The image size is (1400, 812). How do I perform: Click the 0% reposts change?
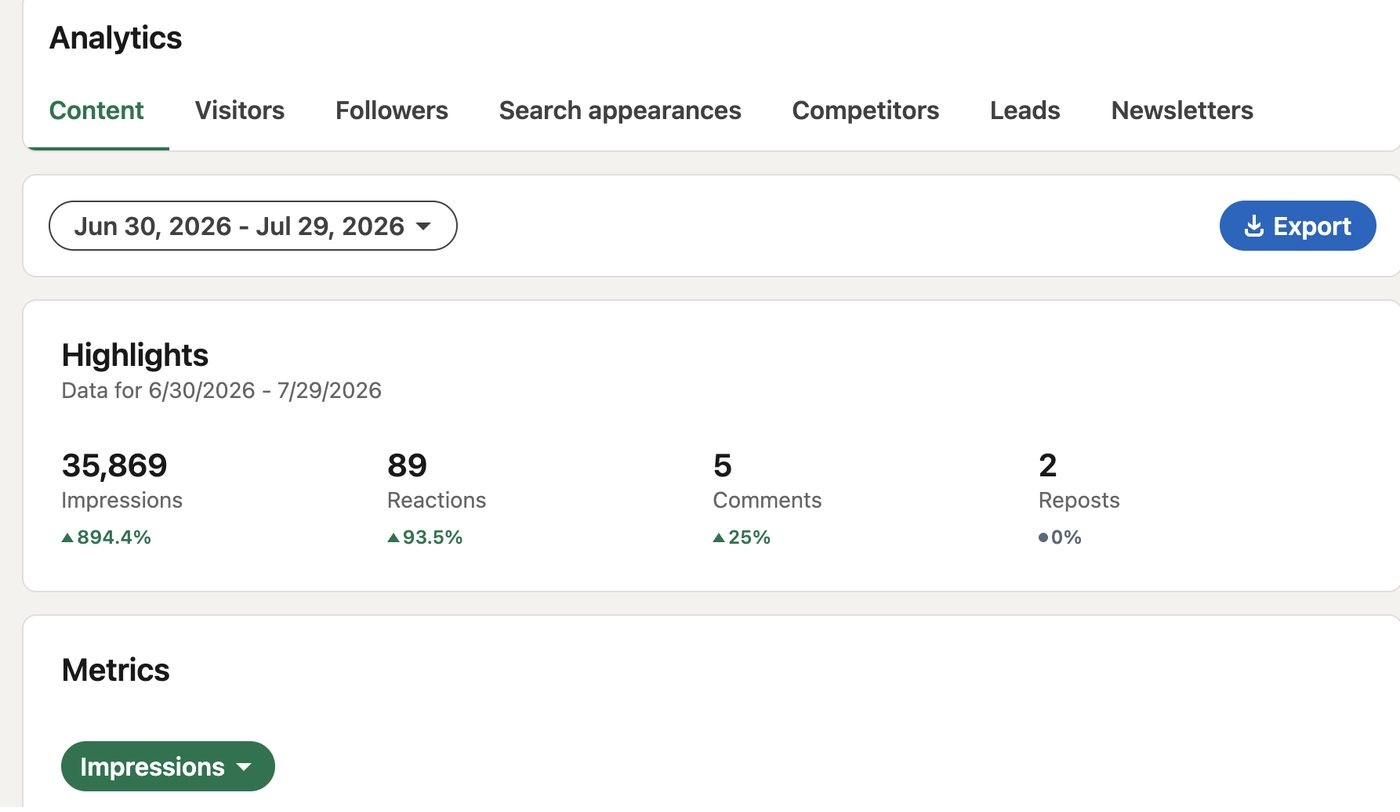pos(1060,537)
